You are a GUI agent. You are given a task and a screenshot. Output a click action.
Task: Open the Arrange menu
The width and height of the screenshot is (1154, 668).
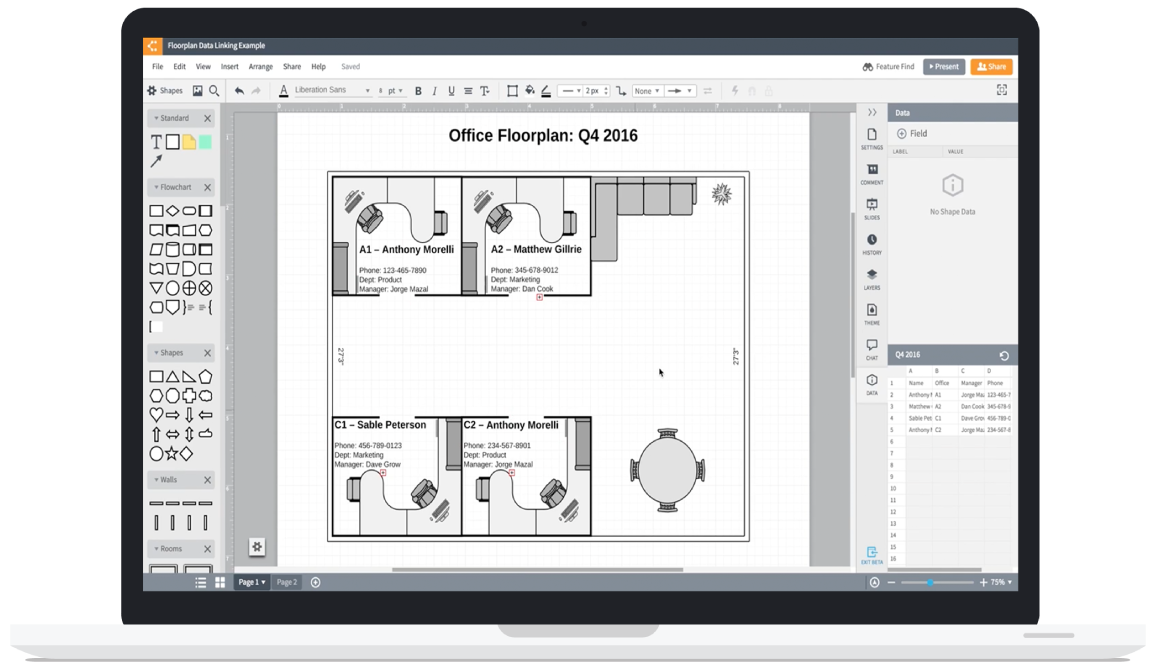[x=261, y=67]
